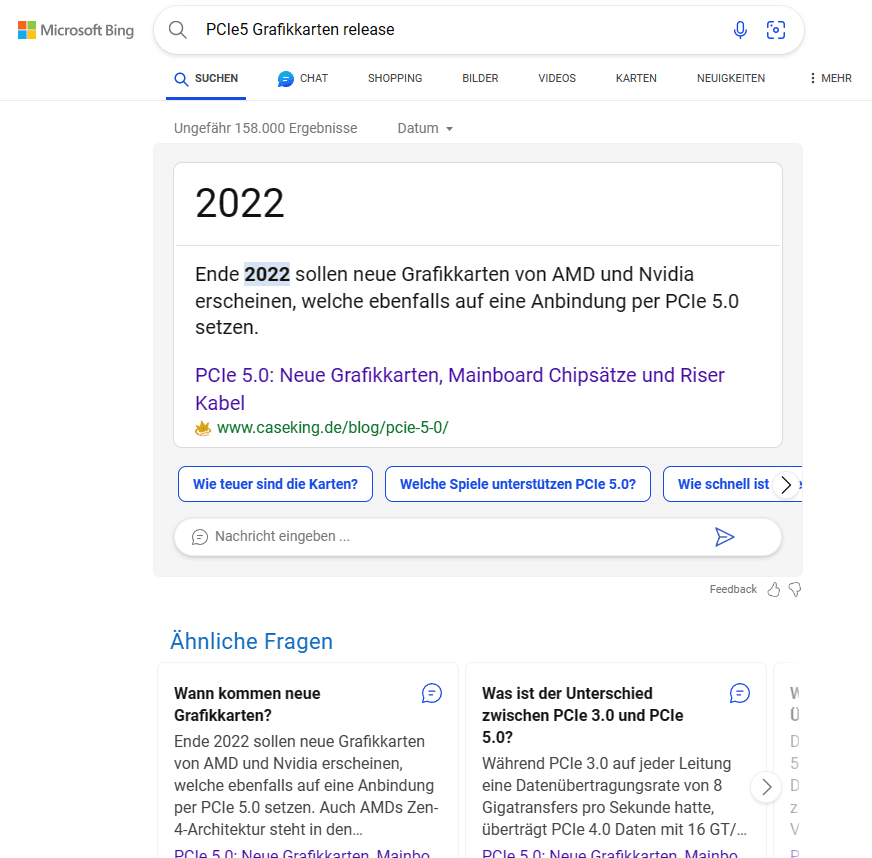
Task: Open source link under PCIe 3.0 comparison card
Action: [x=610, y=852]
